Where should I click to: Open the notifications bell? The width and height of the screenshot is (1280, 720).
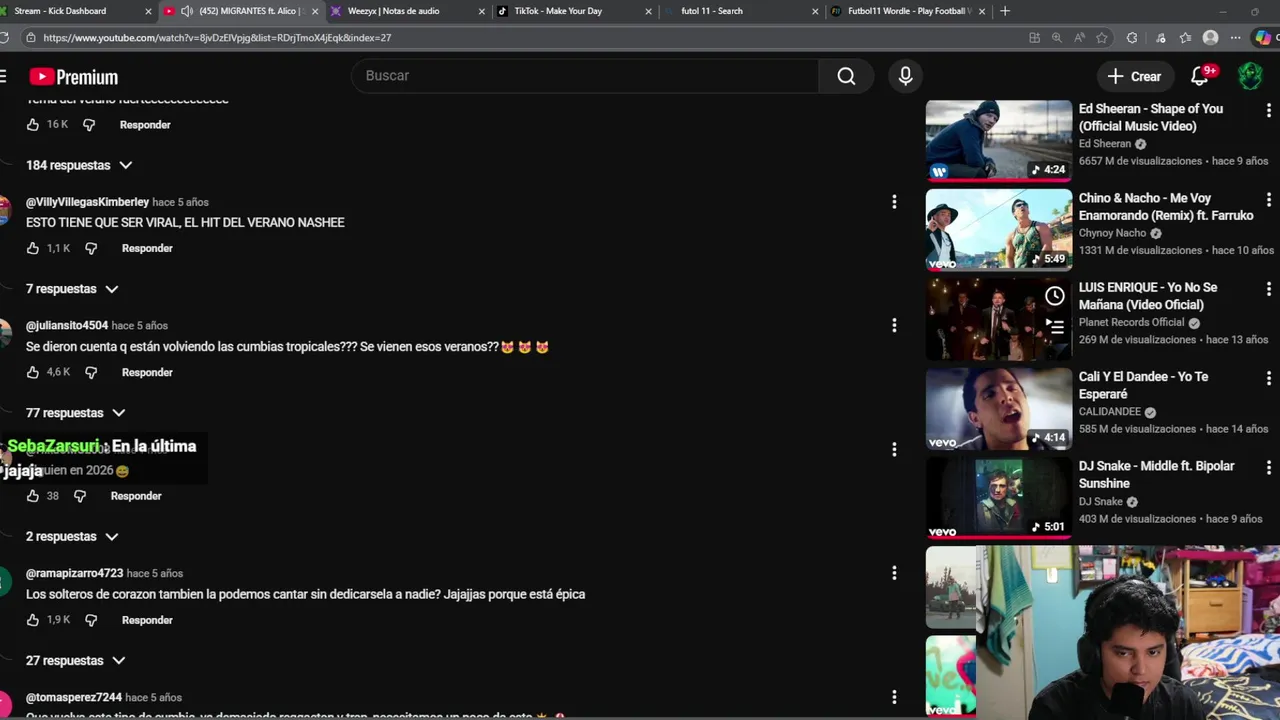[x=1200, y=76]
